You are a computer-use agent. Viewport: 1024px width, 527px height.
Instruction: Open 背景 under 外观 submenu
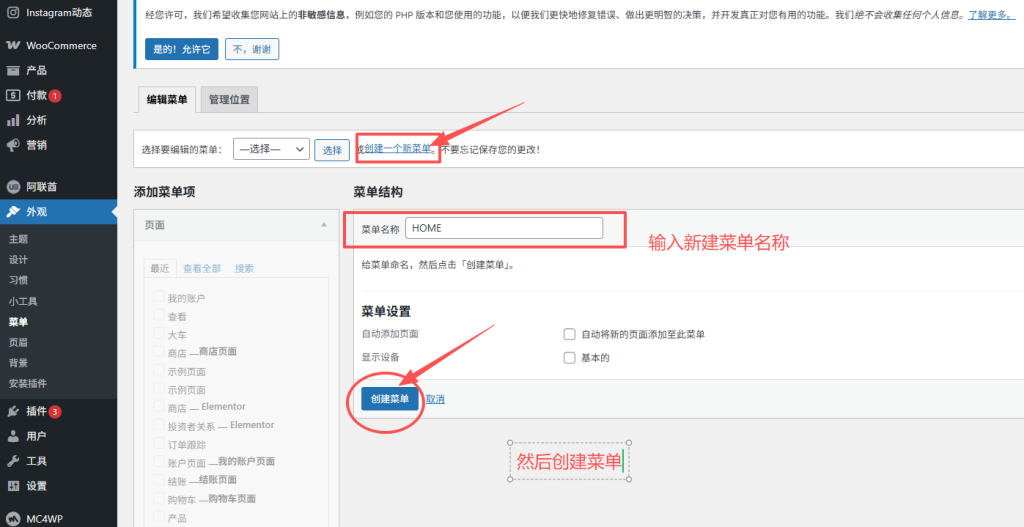point(18,363)
